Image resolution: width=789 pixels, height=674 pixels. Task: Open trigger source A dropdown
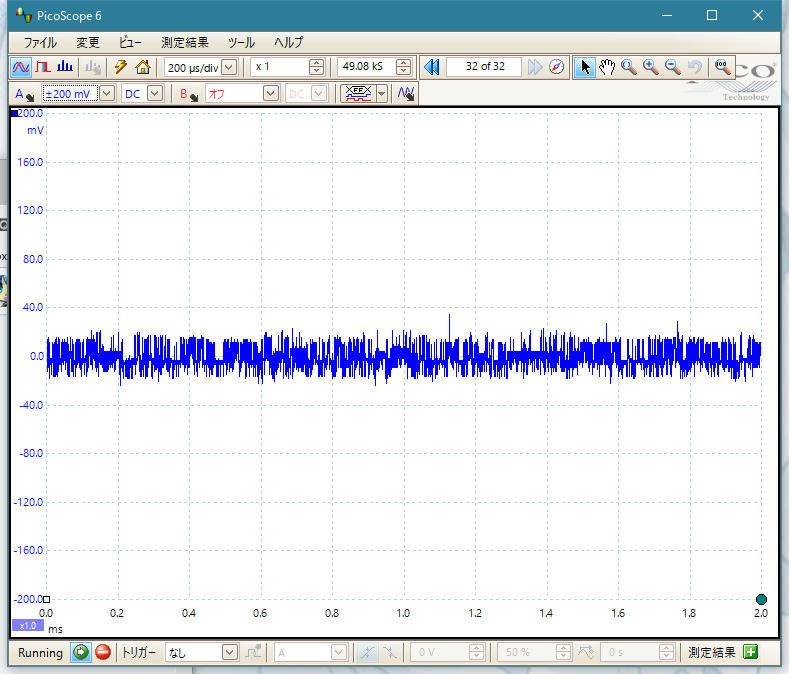pyautogui.click(x=339, y=652)
